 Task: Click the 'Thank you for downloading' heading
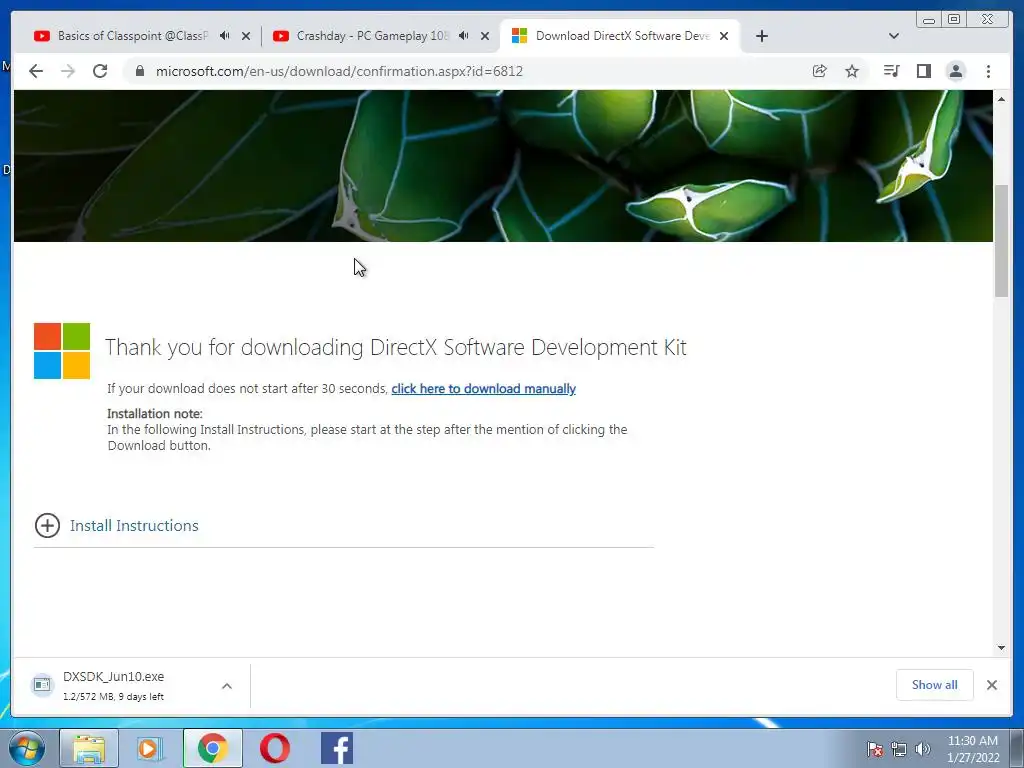396,347
